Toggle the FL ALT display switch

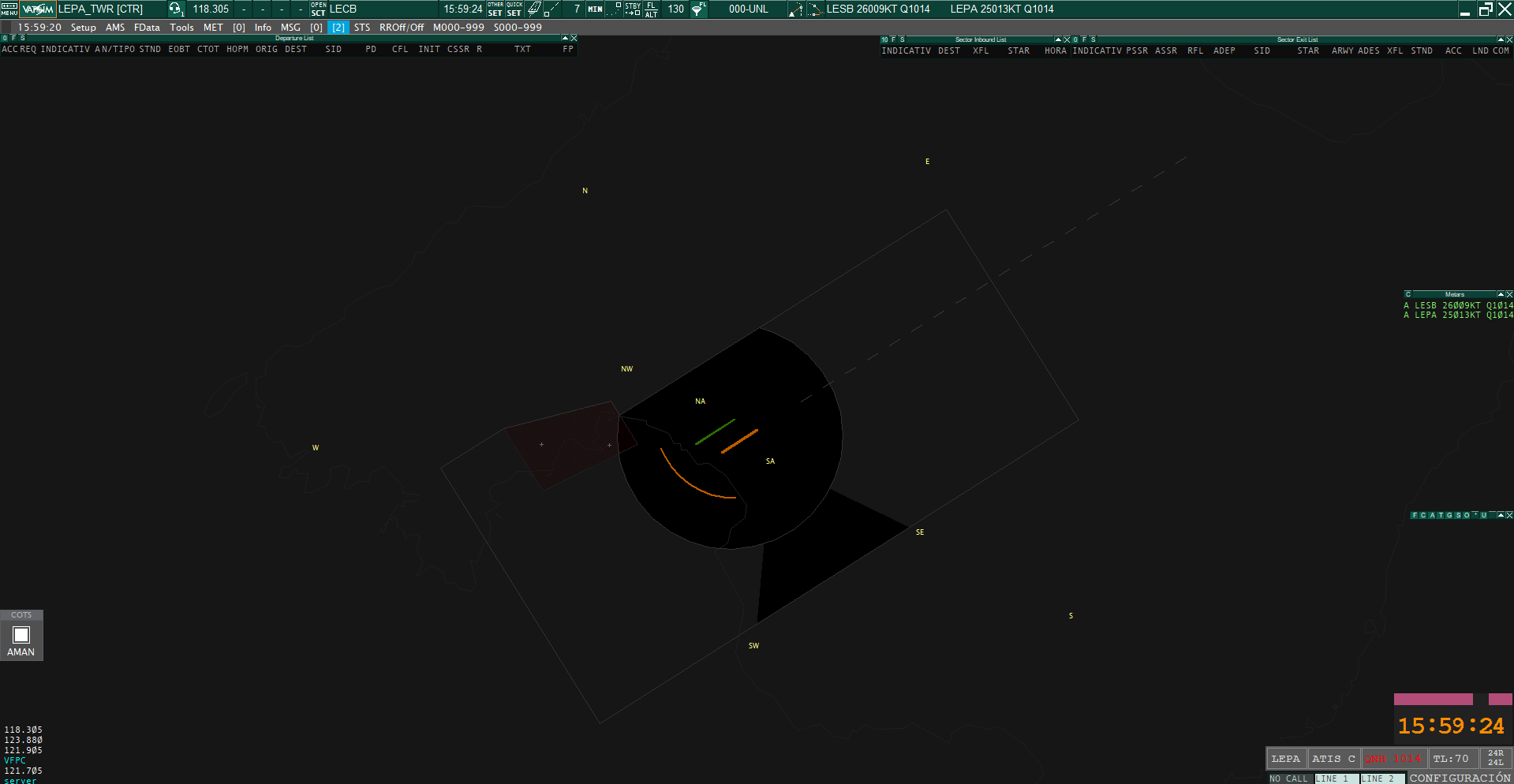click(x=651, y=9)
